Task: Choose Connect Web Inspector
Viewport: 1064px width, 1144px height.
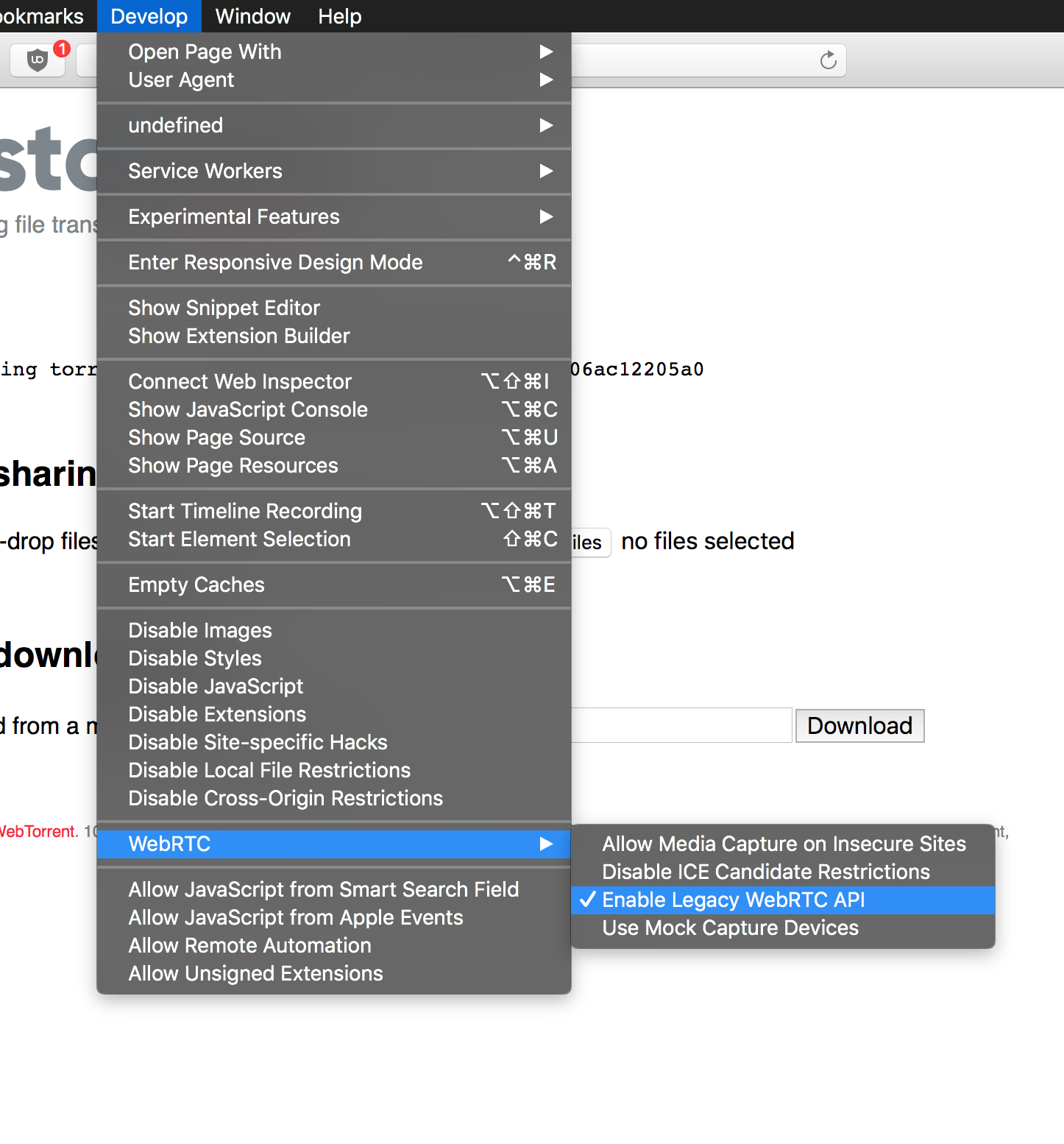Action: (334, 381)
